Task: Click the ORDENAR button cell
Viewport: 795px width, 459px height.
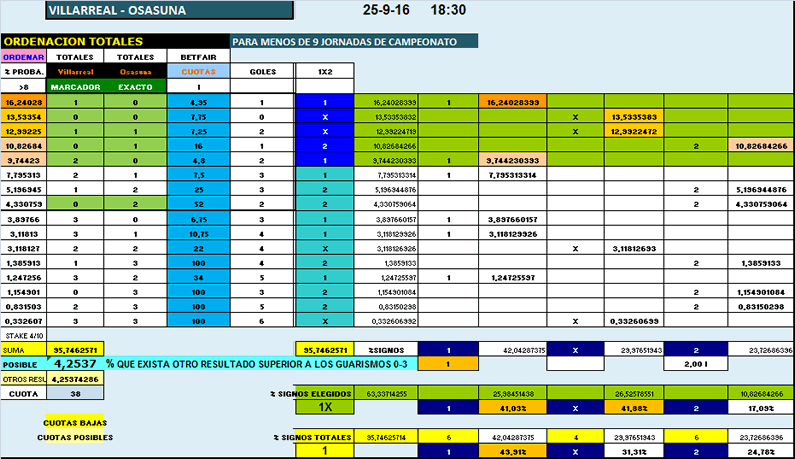Action: tap(23, 57)
